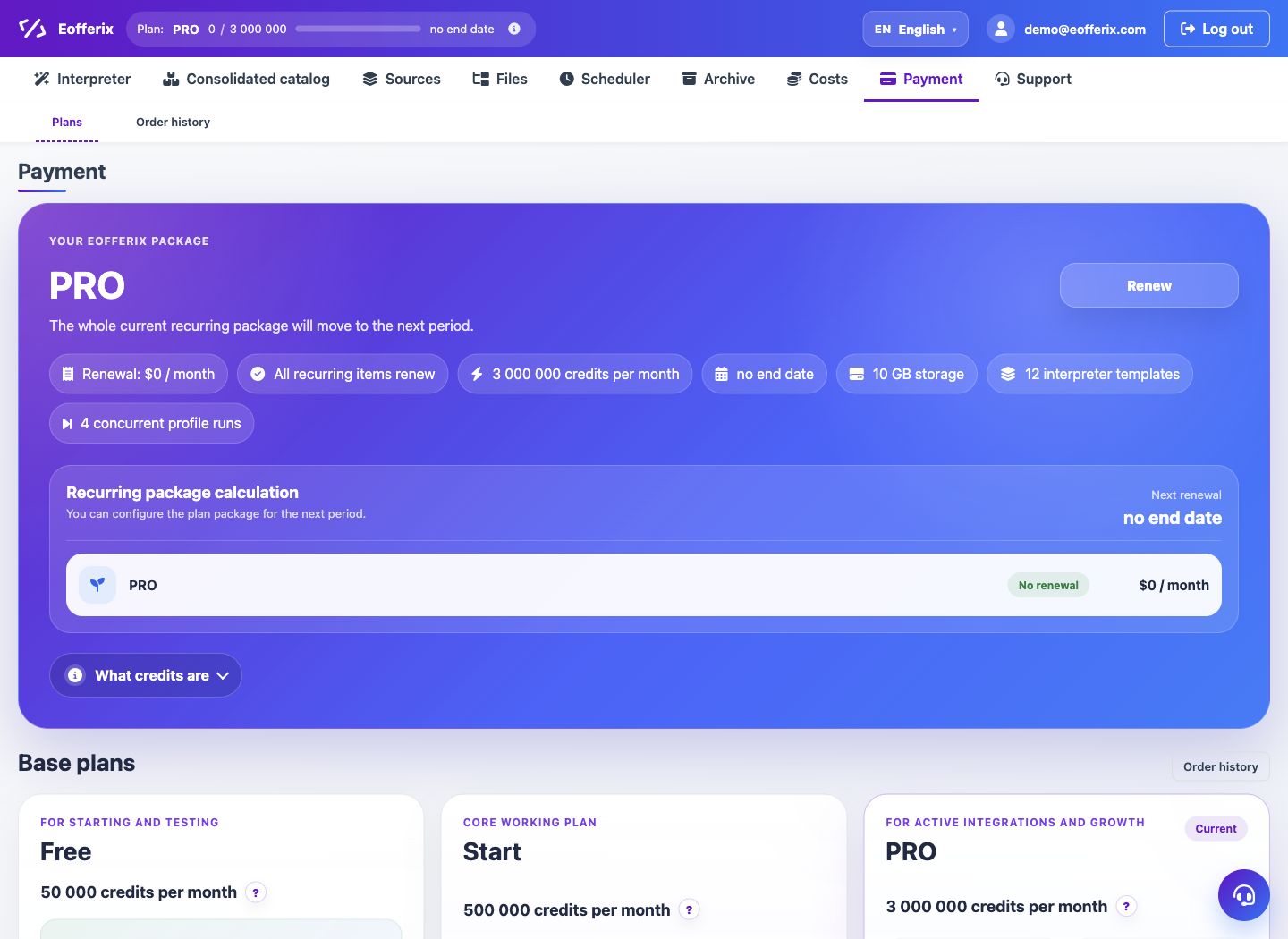This screenshot has height=939, width=1288.
Task: Click the $0 / month price text
Action: 1174,586
